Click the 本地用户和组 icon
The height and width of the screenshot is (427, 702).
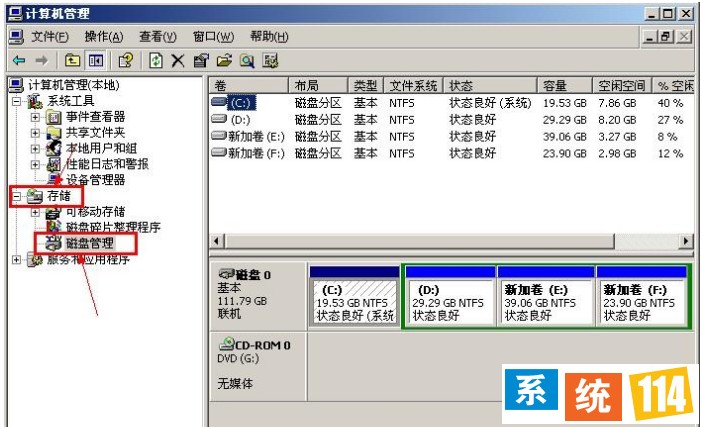click(x=54, y=148)
